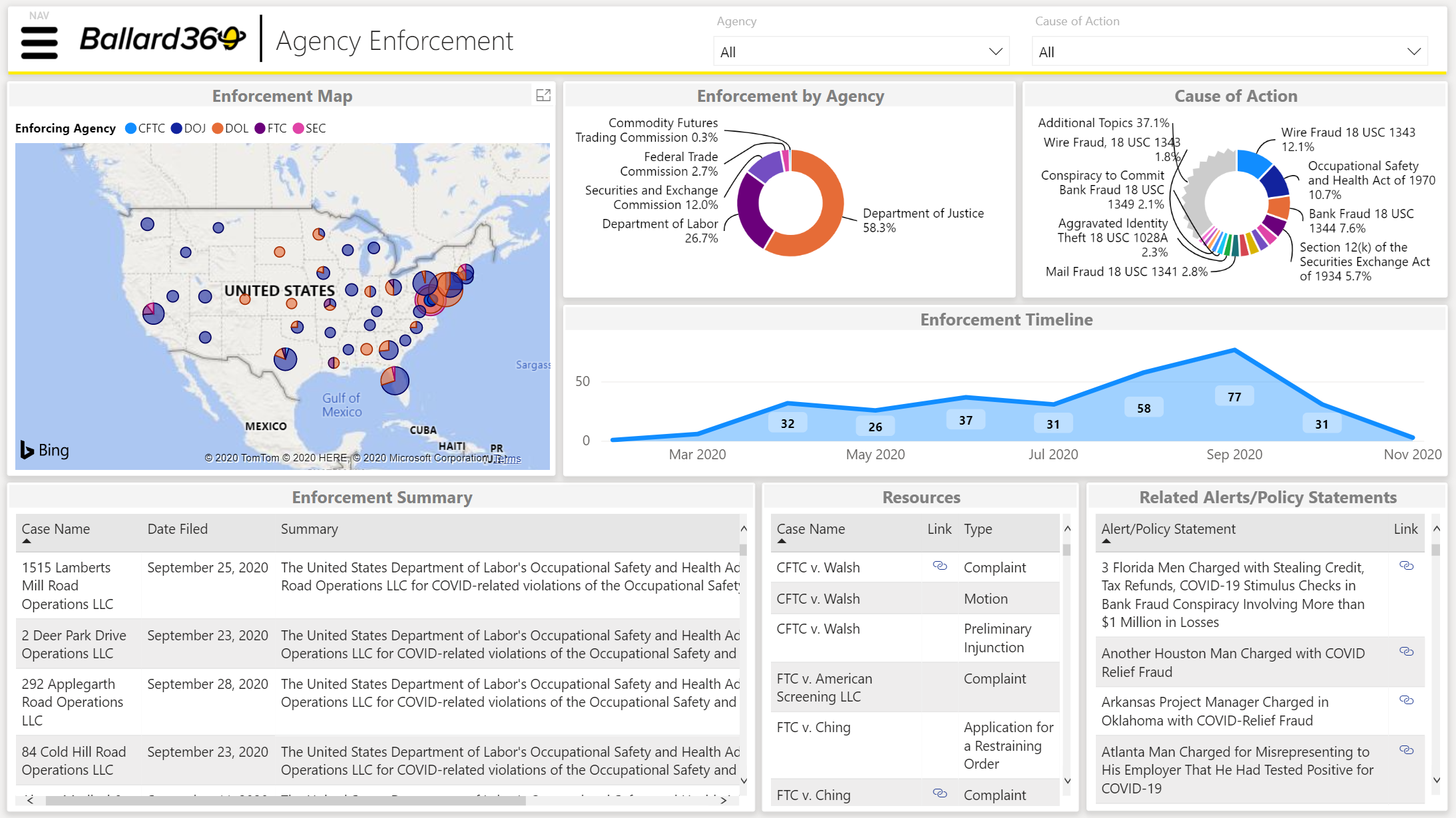Click the California pie marker on map
The height and width of the screenshot is (818, 1456).
pos(153,313)
